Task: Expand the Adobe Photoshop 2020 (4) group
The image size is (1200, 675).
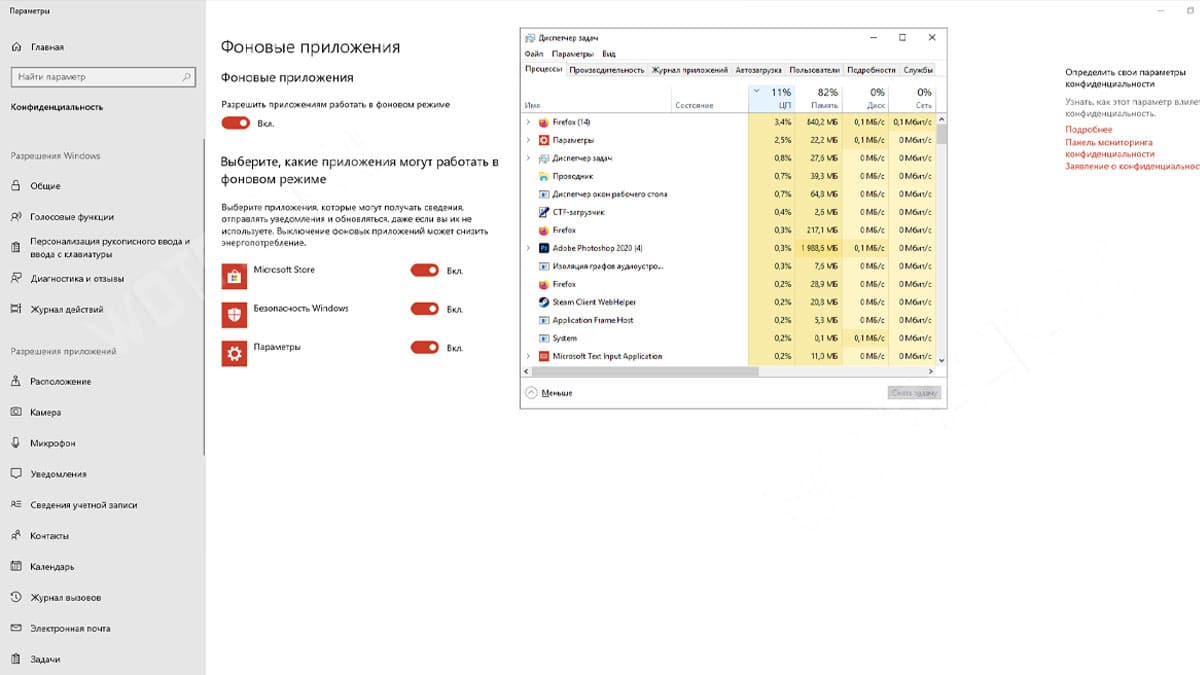Action: click(528, 248)
